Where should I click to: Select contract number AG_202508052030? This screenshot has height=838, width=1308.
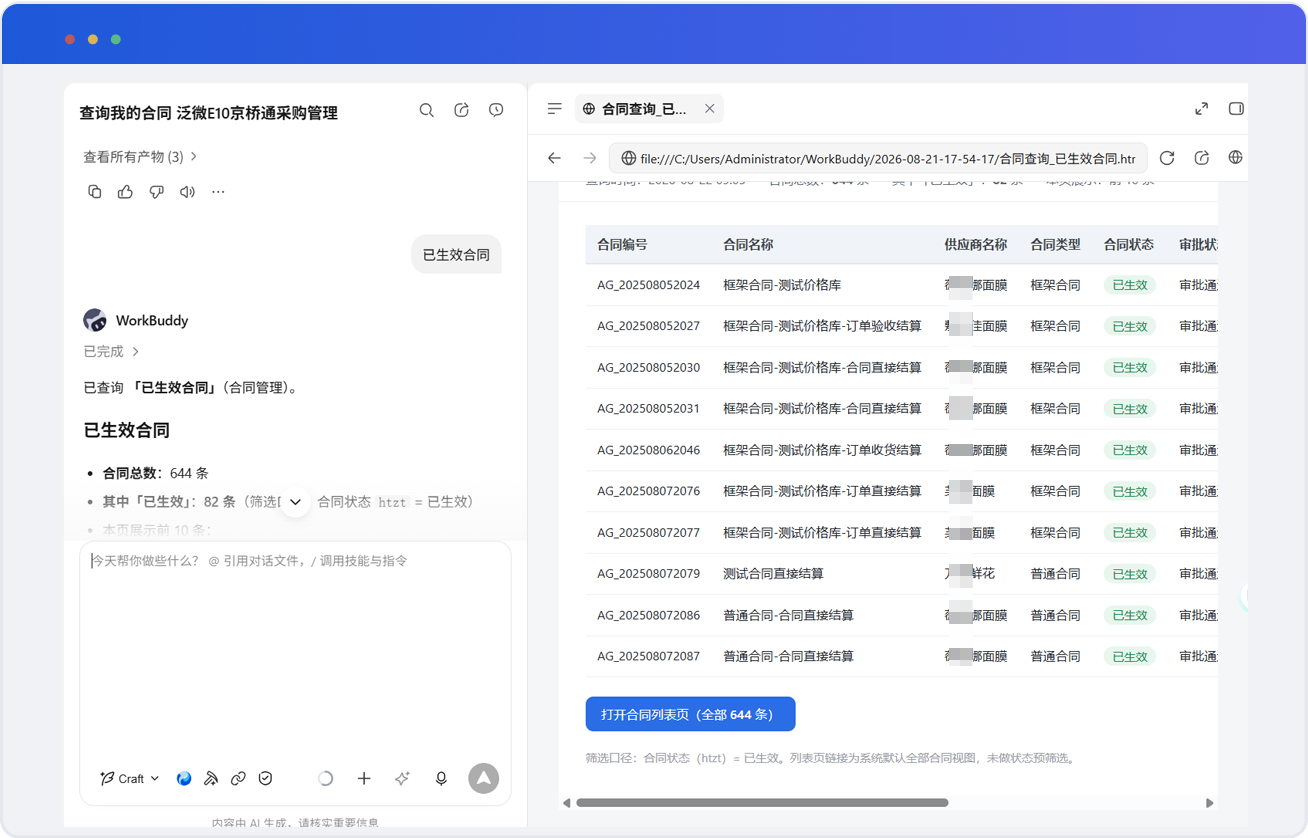(x=648, y=367)
